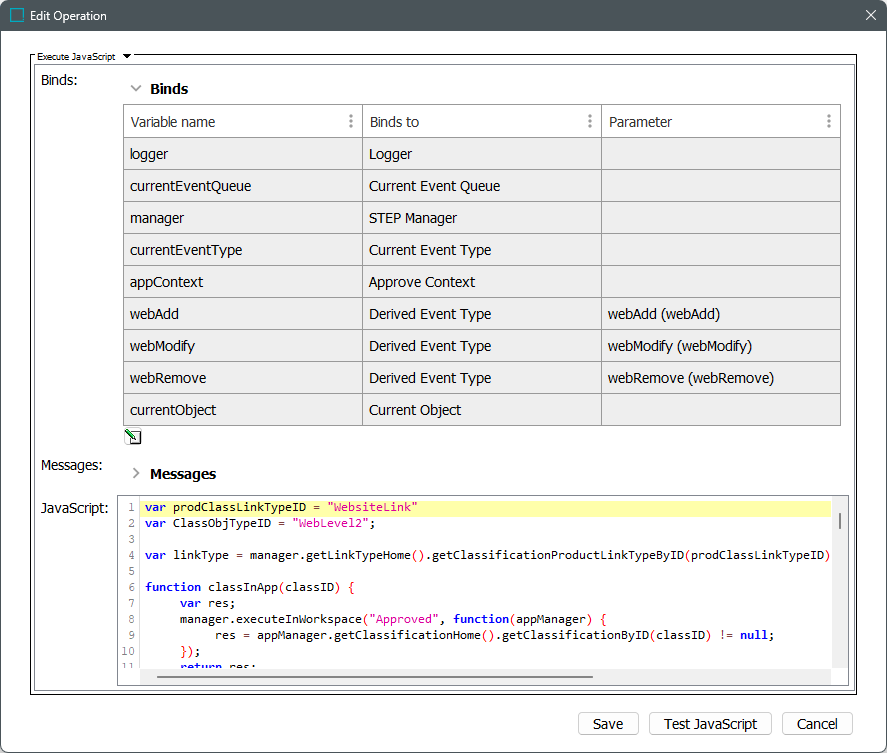This screenshot has width=887, height=753.
Task: Click the Edit Operation window icon
Action: click(17, 16)
